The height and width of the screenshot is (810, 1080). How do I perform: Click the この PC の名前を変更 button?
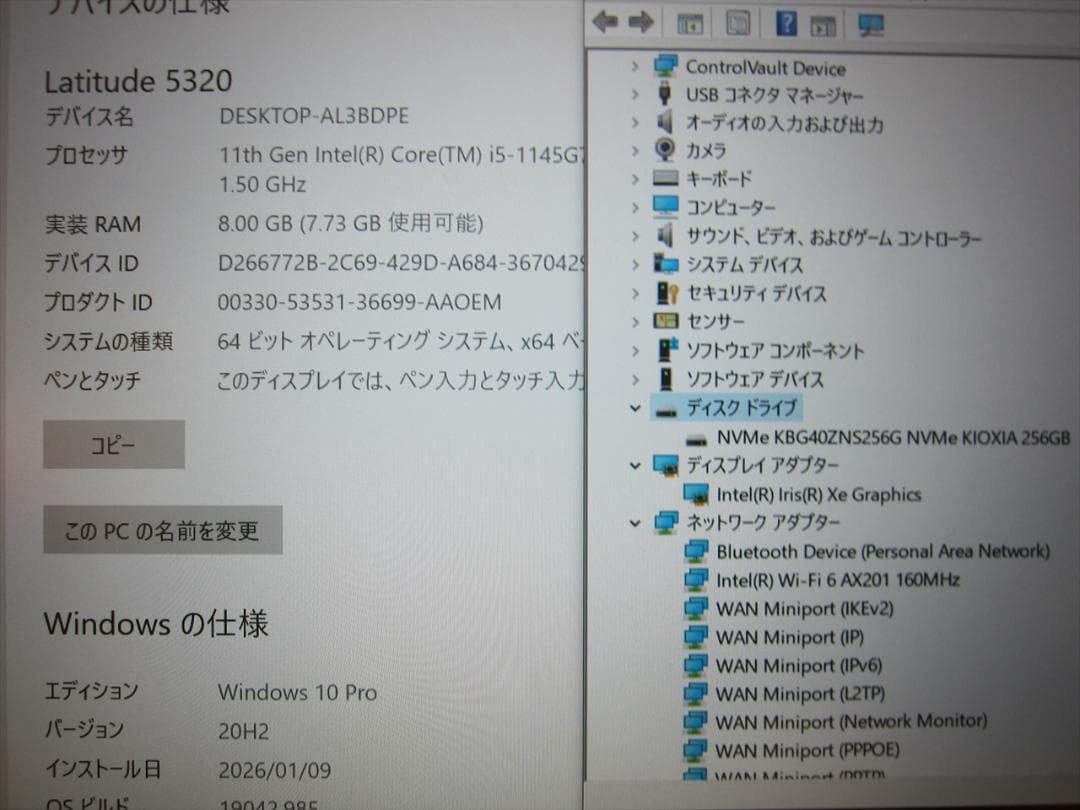click(x=163, y=530)
